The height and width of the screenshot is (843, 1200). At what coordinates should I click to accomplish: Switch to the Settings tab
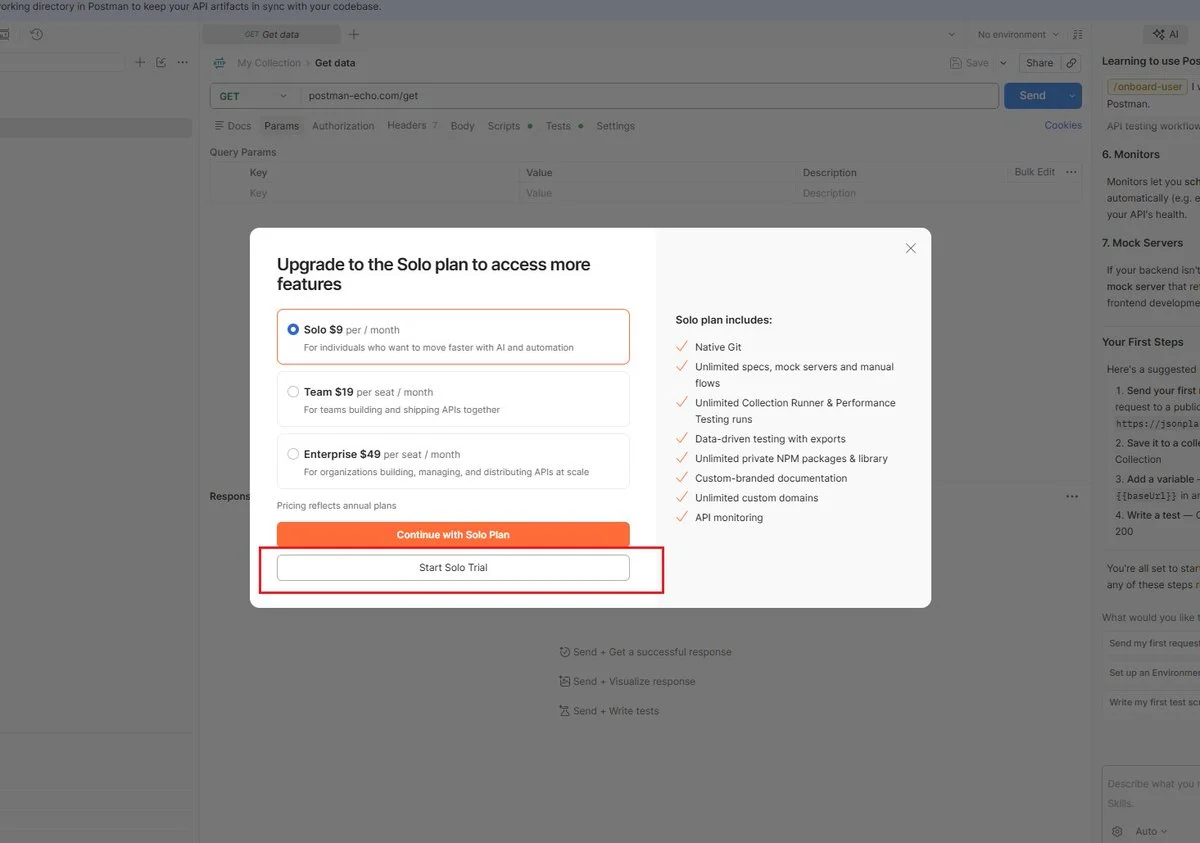tap(615, 126)
